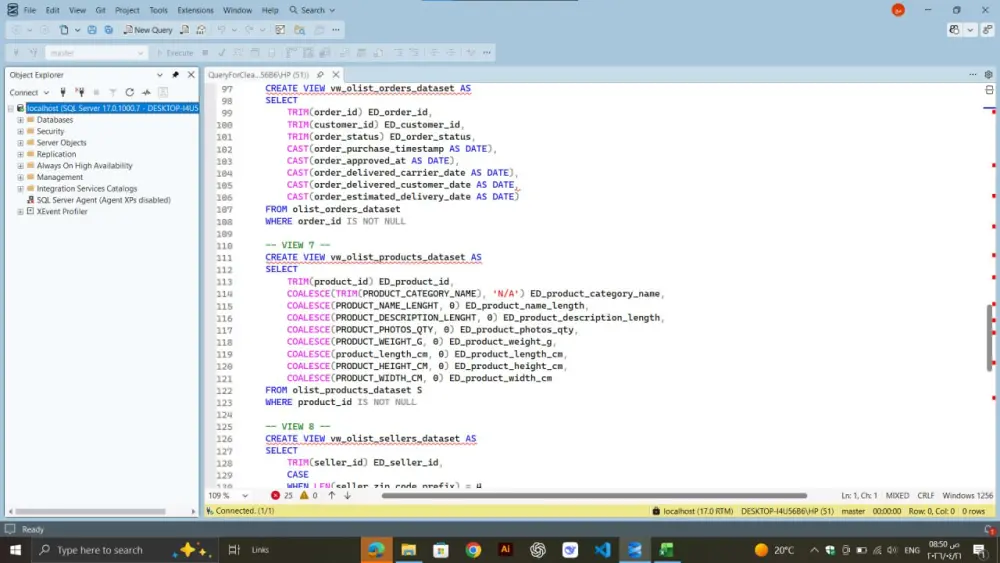Open the new file options dropdown arrow
This screenshot has height=563, width=1000.
coord(77,30)
